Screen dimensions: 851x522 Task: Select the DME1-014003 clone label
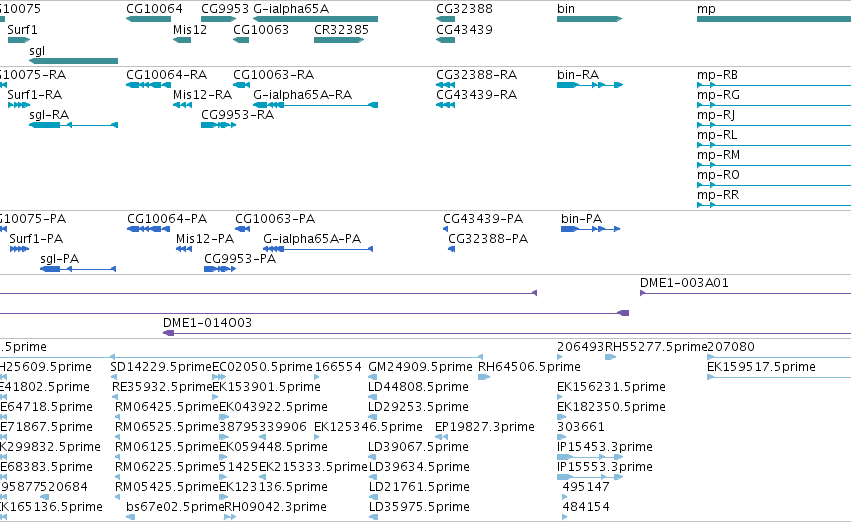point(207,323)
